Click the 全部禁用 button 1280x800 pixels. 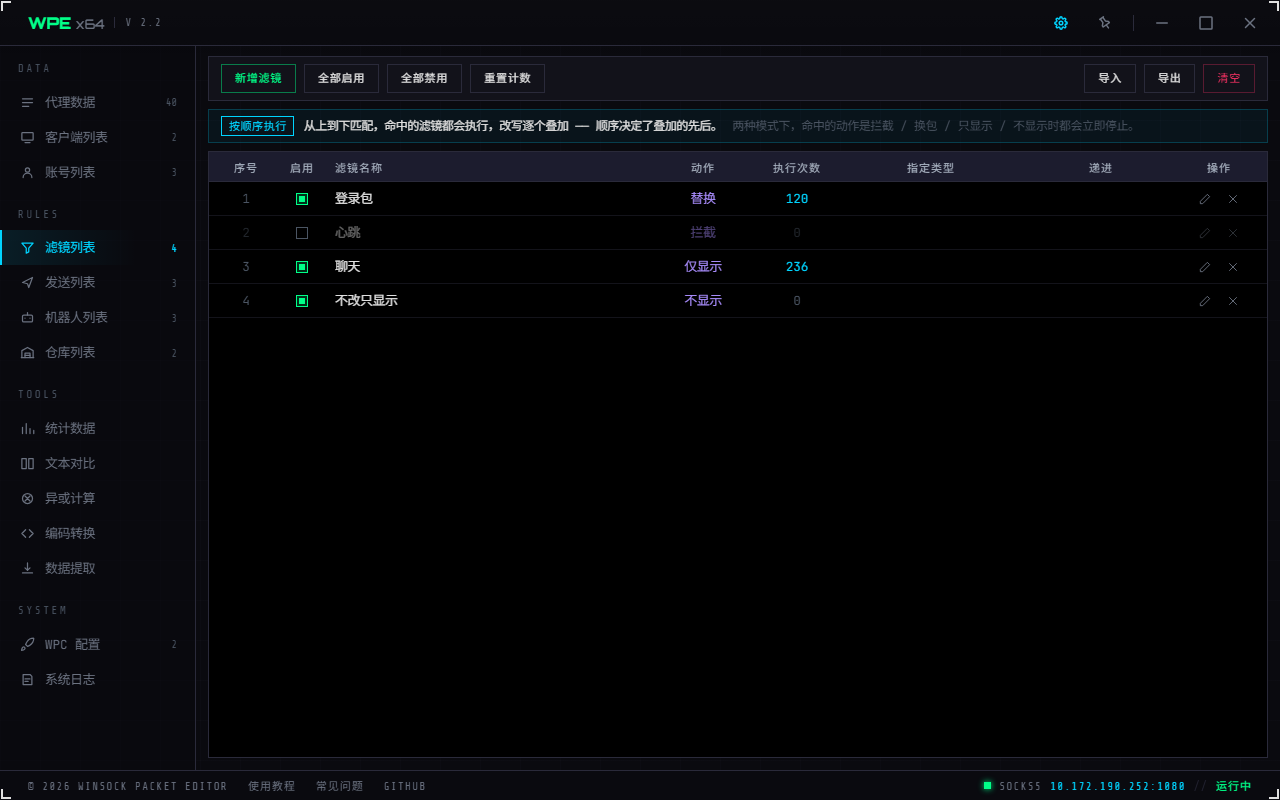[x=424, y=78]
